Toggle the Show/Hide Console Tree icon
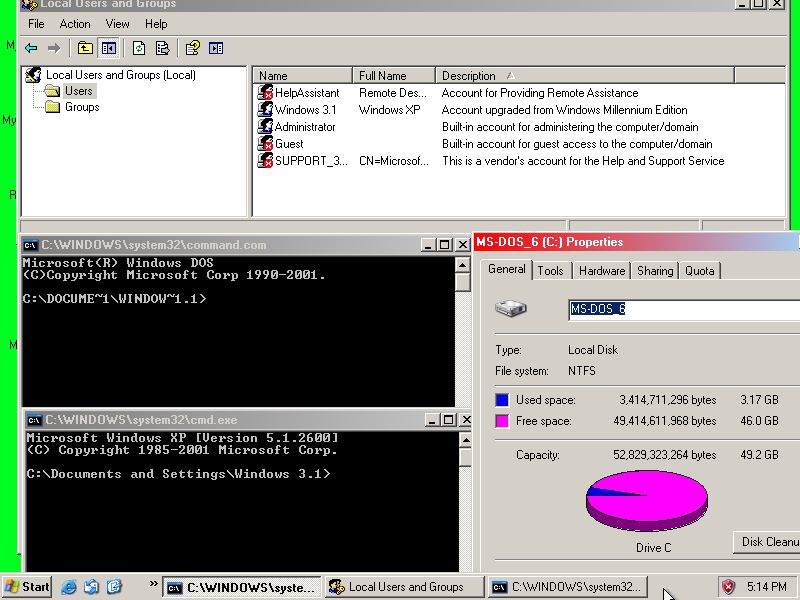Screen dimensions: 800x600 [x=109, y=48]
